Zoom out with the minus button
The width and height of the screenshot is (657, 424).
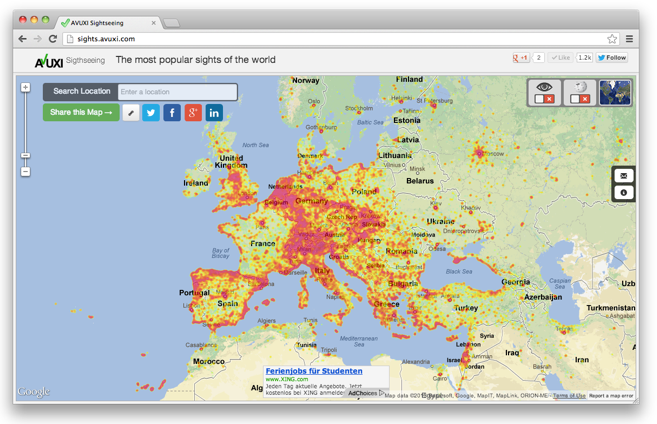point(25,172)
